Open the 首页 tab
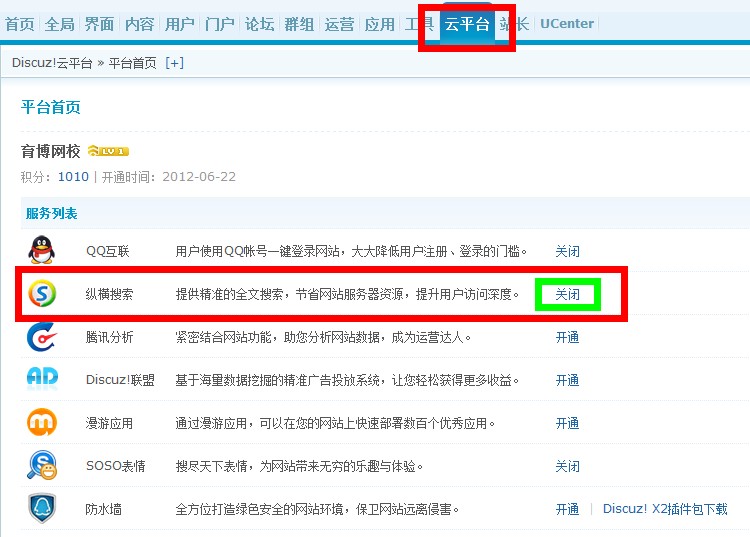This screenshot has width=750, height=537. (x=20, y=23)
